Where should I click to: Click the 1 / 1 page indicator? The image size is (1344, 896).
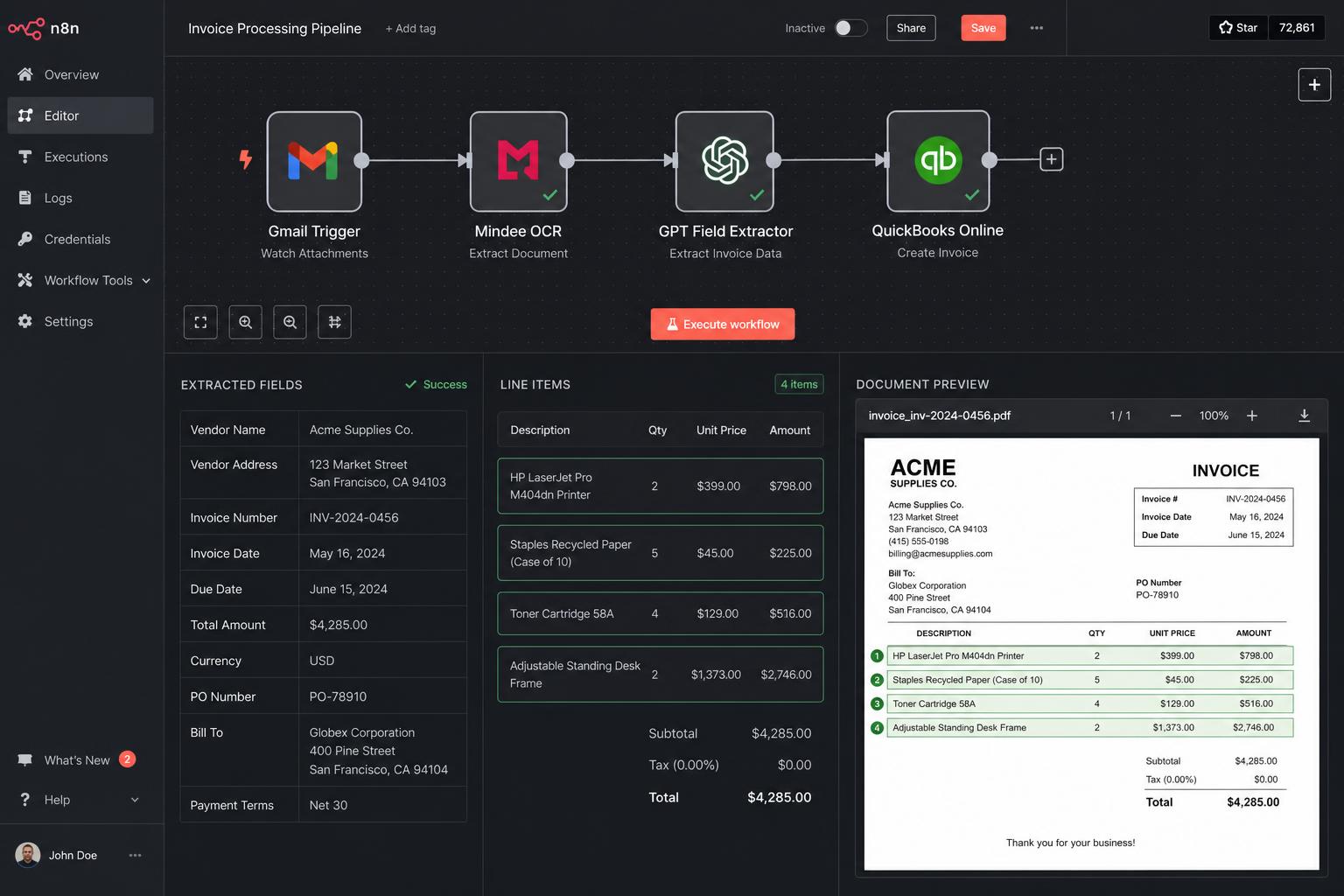(1120, 416)
